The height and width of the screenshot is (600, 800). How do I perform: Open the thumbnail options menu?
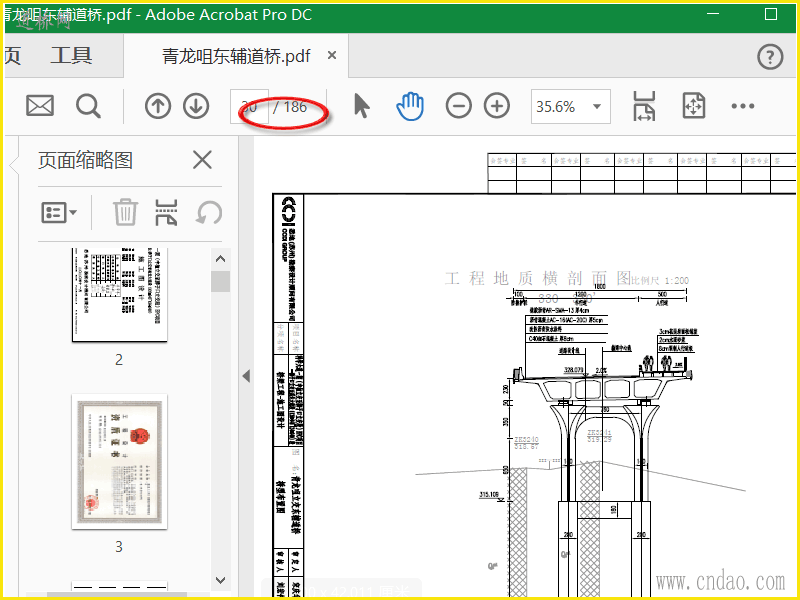(59, 212)
